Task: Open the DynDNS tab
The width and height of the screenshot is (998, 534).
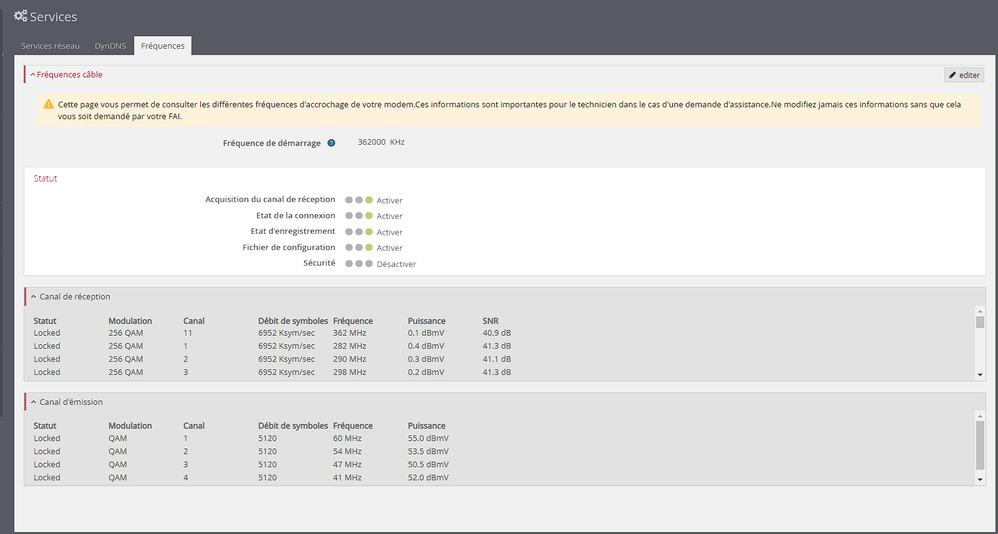Action: tap(110, 46)
